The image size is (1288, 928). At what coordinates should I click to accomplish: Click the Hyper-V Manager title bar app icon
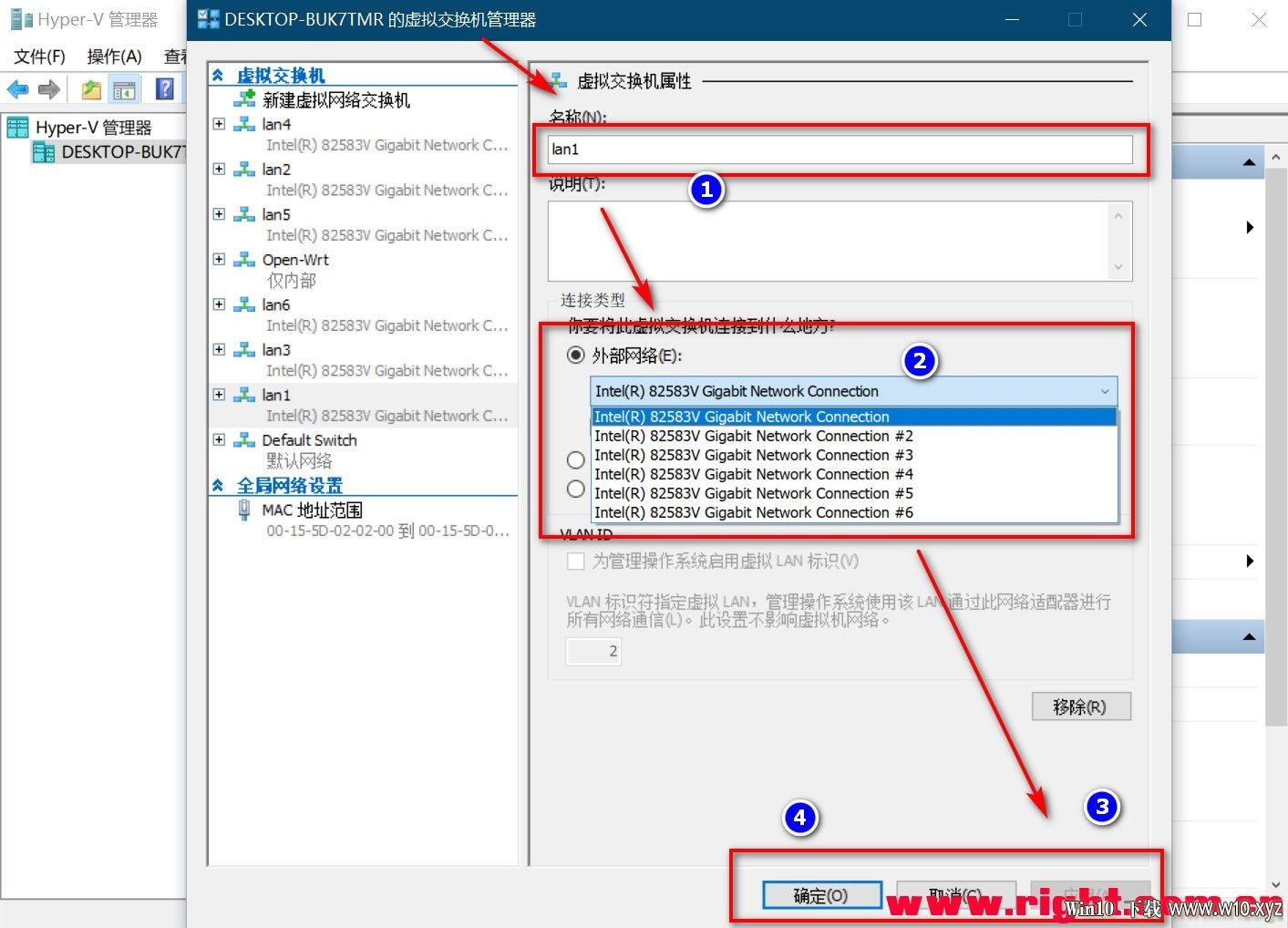20,19
